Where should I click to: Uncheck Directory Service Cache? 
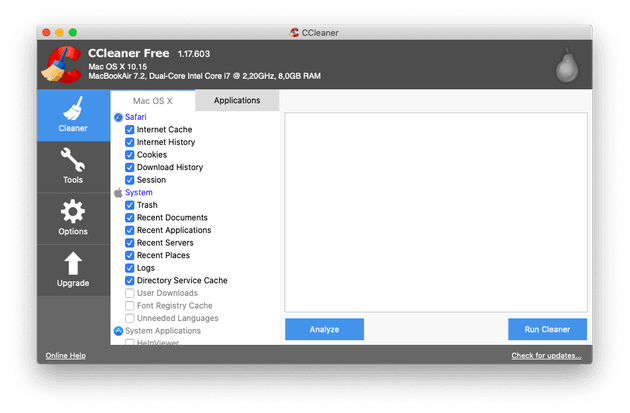129,280
